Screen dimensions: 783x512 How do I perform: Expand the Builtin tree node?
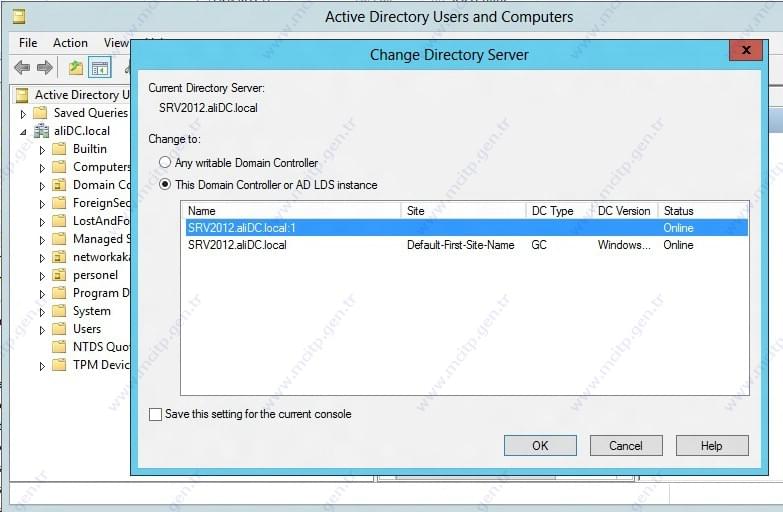pos(42,149)
